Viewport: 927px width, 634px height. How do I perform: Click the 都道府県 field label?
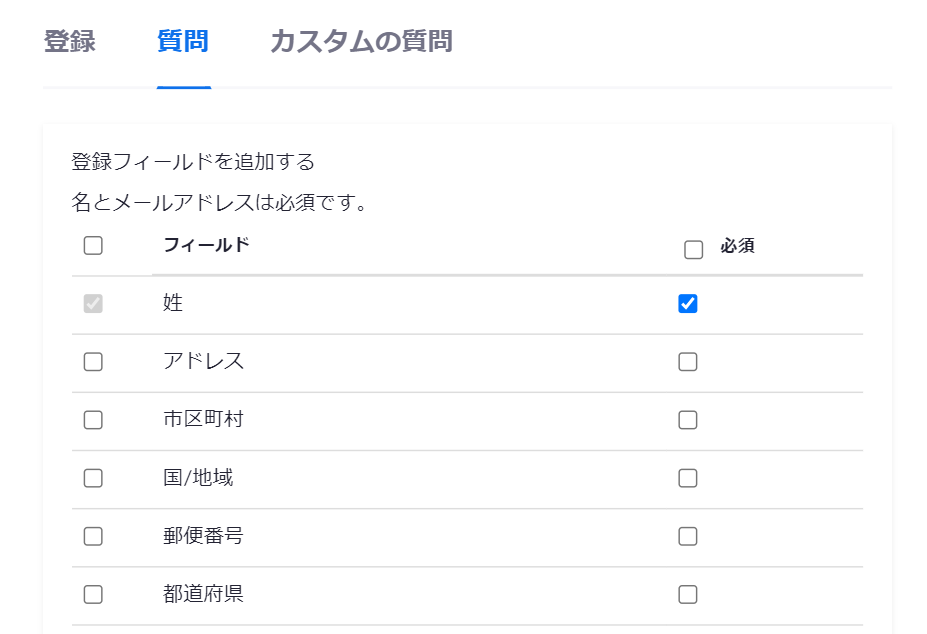coord(203,594)
